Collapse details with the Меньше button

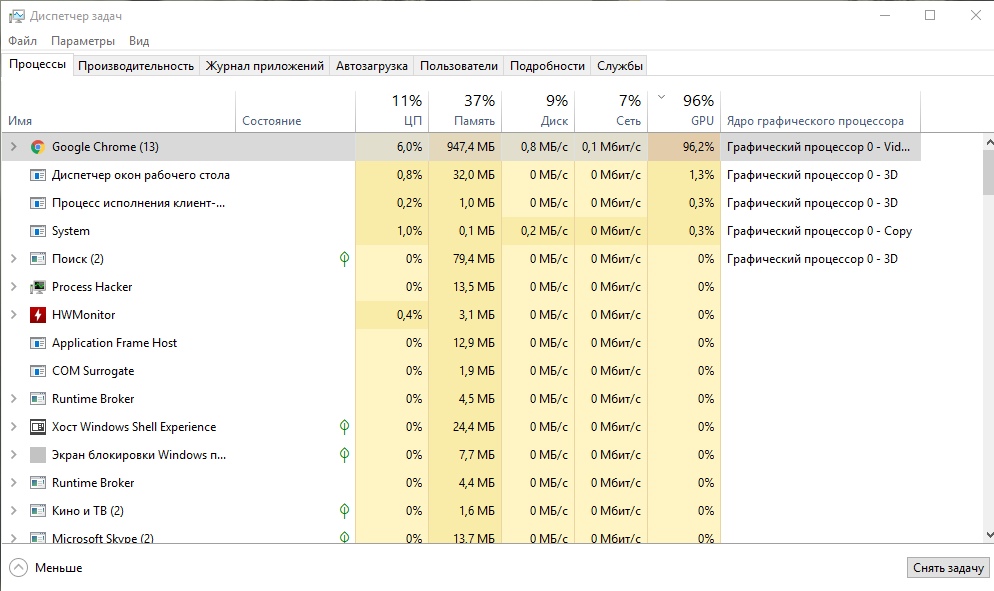pyautogui.click(x=45, y=568)
